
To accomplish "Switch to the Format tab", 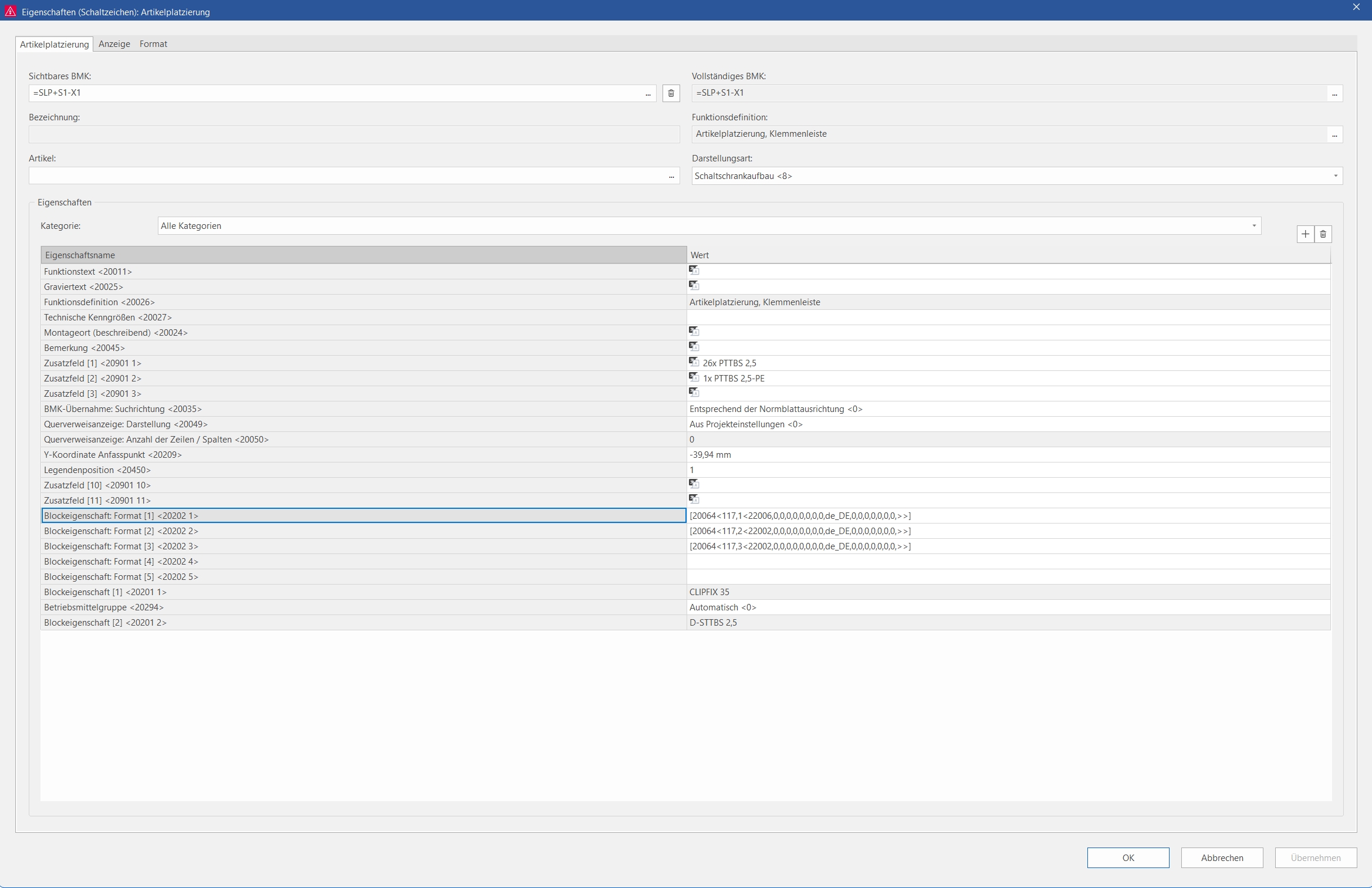I will coord(153,44).
